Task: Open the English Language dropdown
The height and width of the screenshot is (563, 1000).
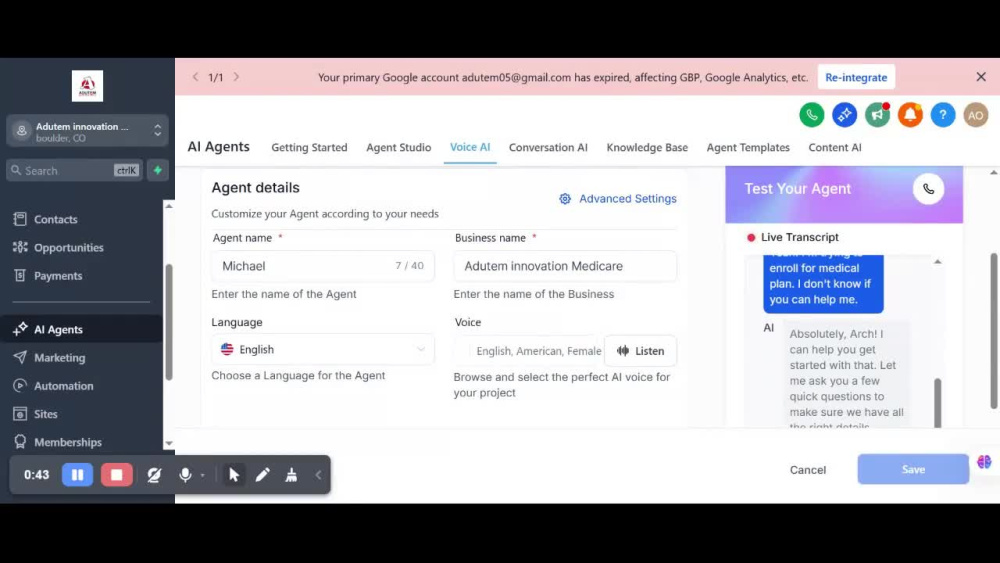Action: coord(323,349)
